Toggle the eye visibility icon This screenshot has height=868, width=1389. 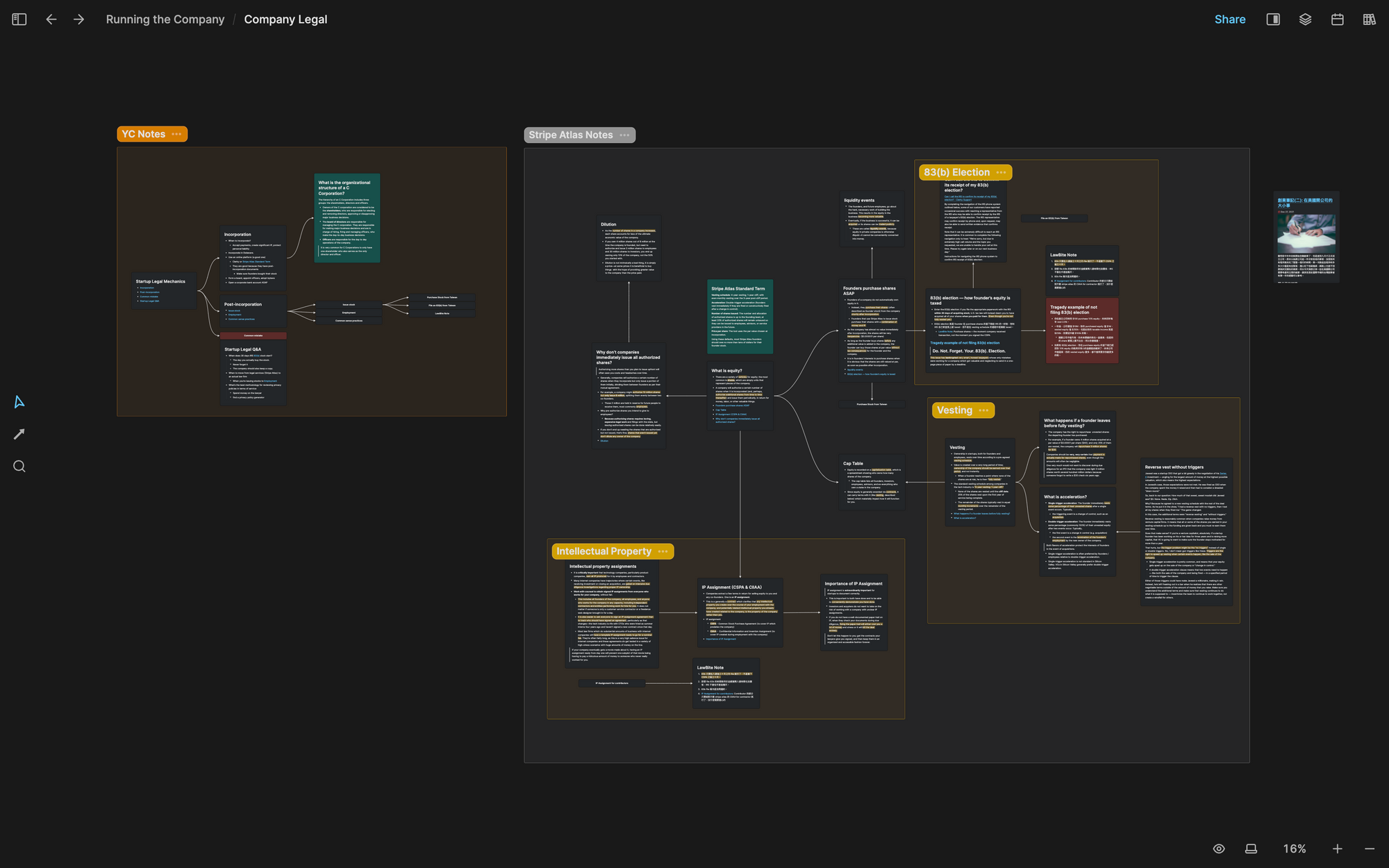(x=1219, y=849)
